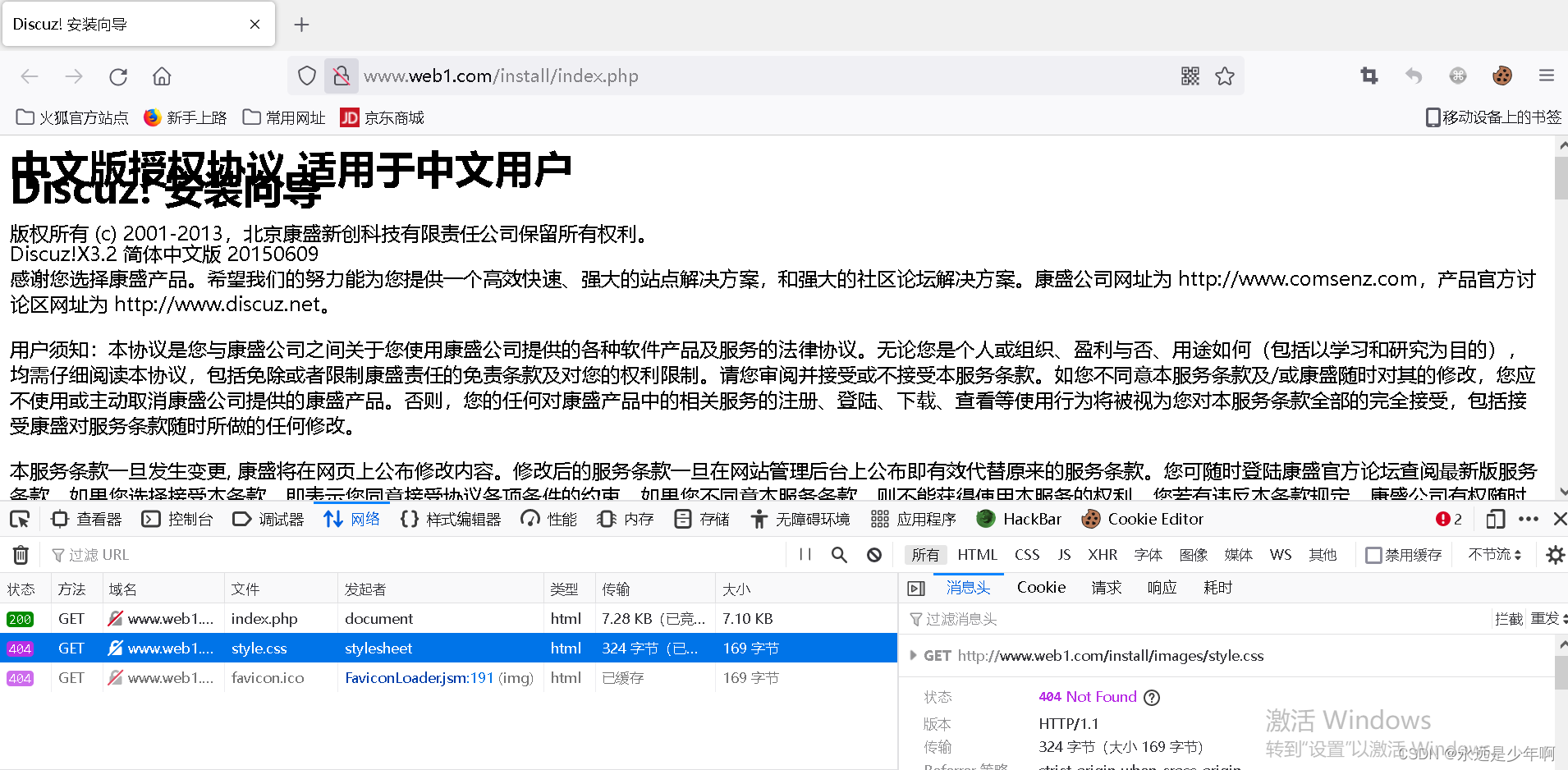Clear network log with trash icon
Image resolution: width=1568 pixels, height=770 pixels.
[21, 555]
